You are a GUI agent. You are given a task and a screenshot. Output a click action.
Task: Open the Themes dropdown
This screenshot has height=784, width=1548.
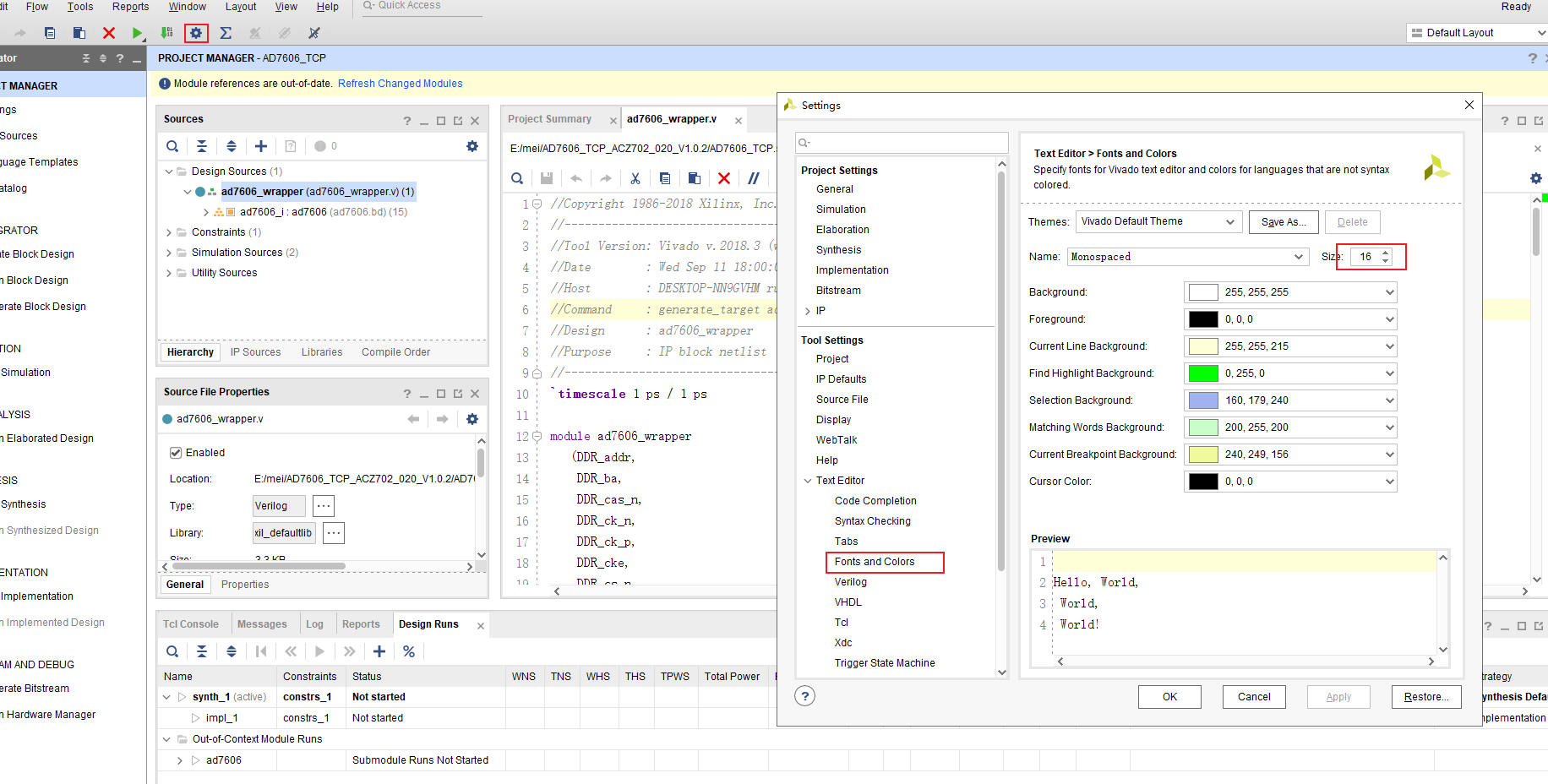click(1158, 221)
